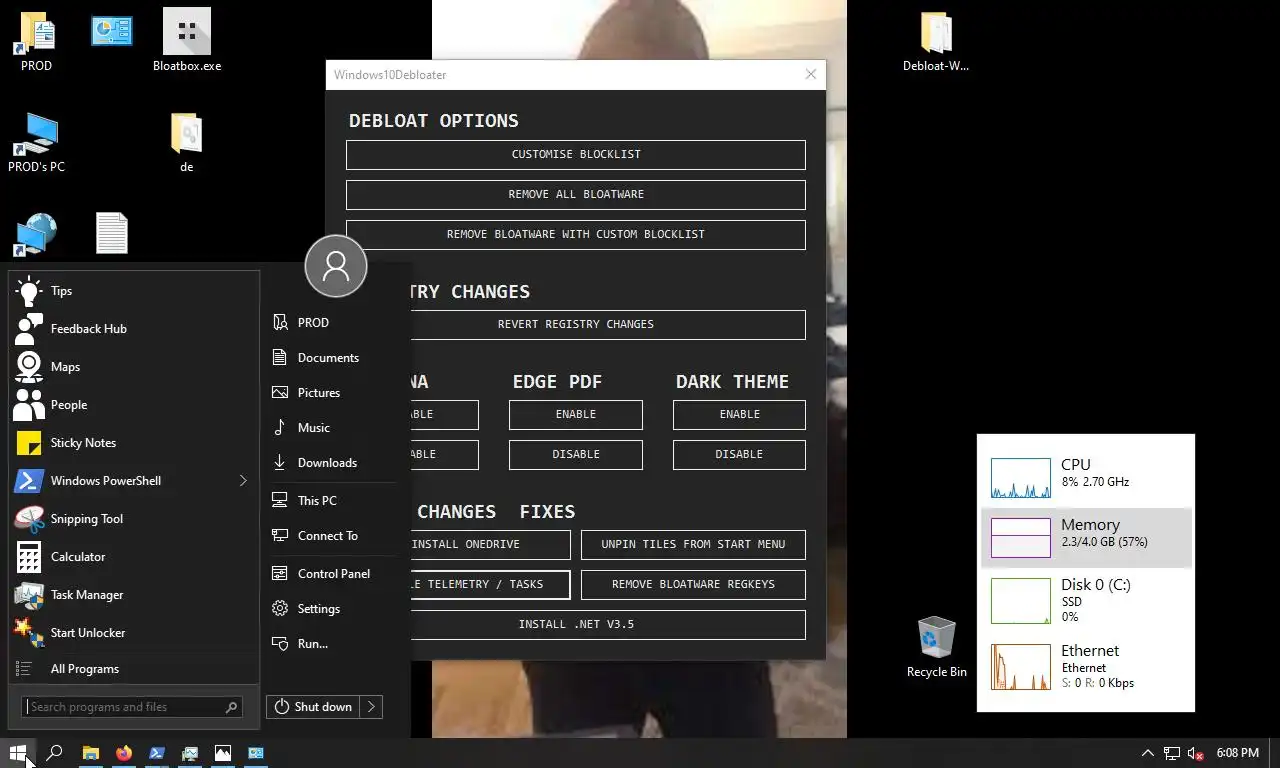Select the Recycle Bin icon
The image size is (1280, 768).
(937, 647)
